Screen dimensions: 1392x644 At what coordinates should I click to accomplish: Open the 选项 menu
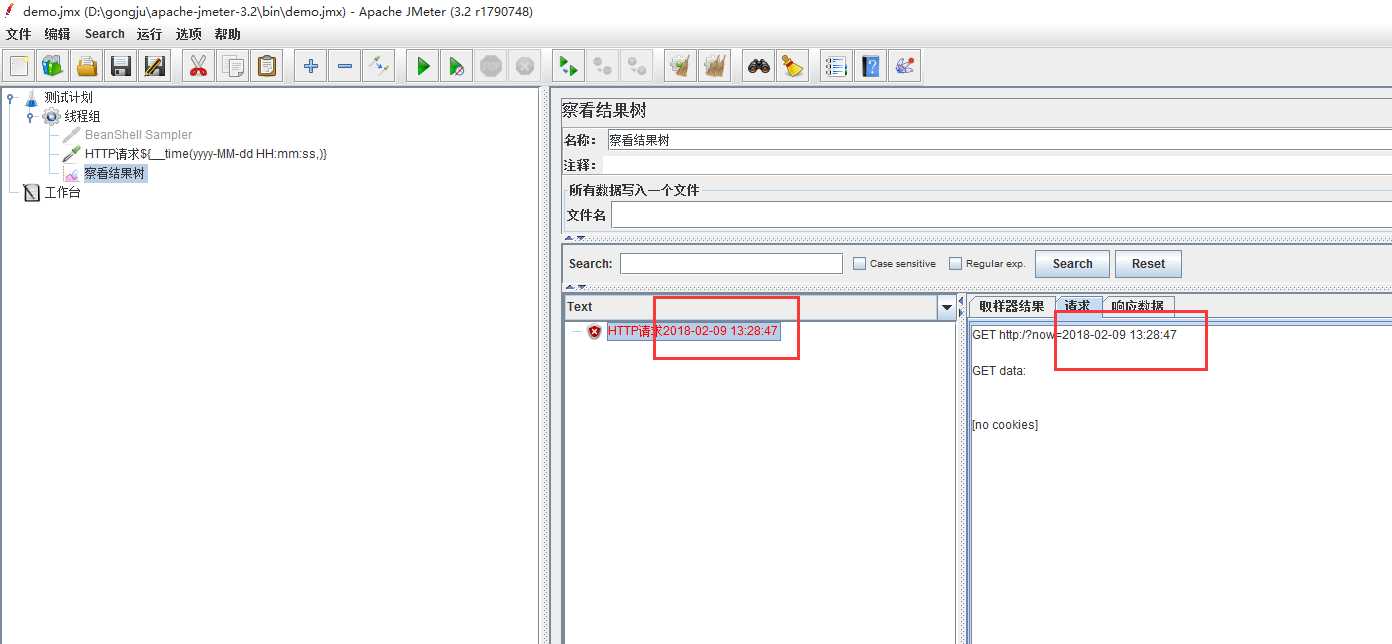pos(189,34)
